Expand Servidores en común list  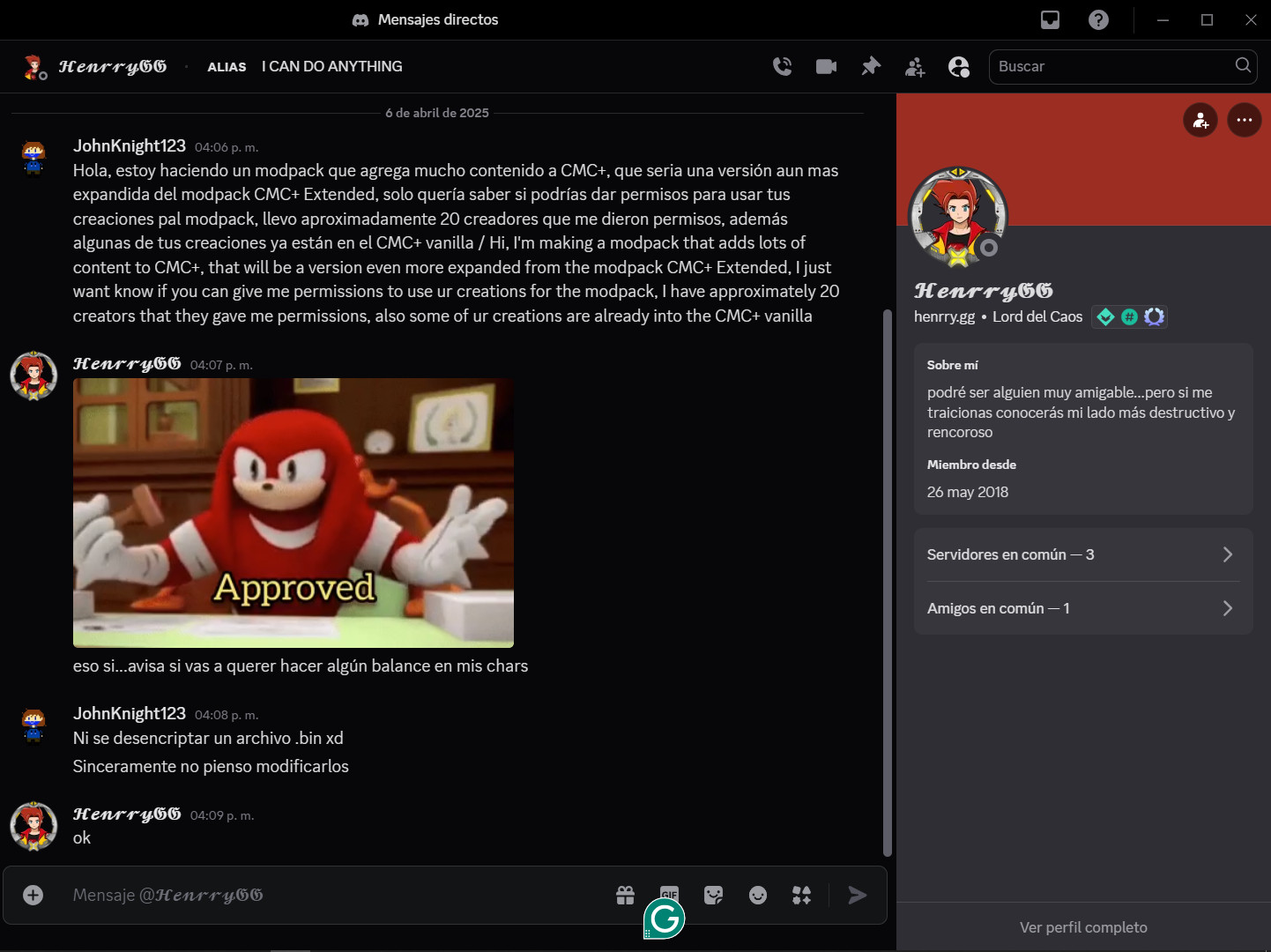[x=1082, y=554]
